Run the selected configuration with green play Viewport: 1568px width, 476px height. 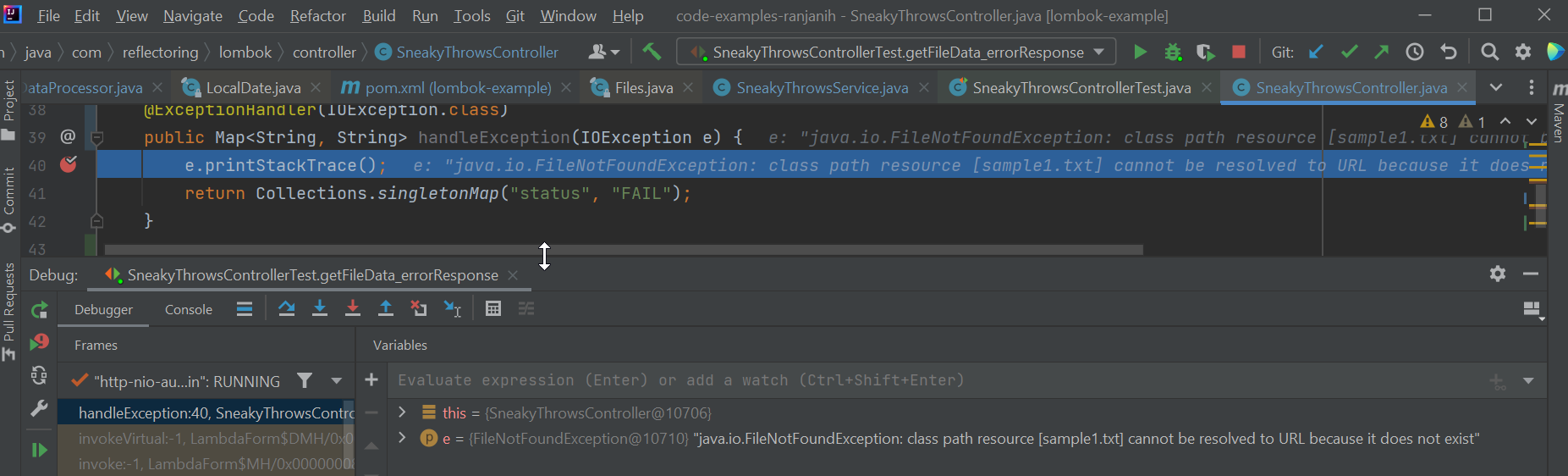[x=1140, y=53]
